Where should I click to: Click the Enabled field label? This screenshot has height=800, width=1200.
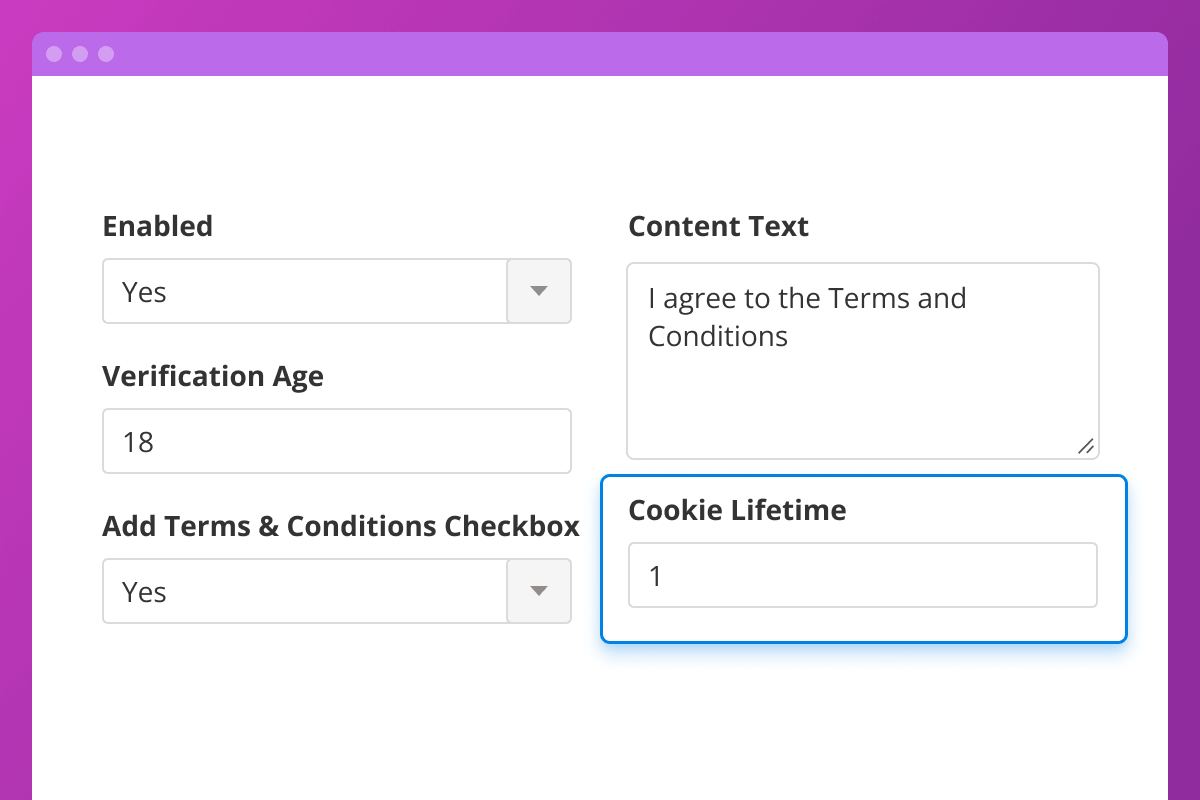click(x=158, y=226)
